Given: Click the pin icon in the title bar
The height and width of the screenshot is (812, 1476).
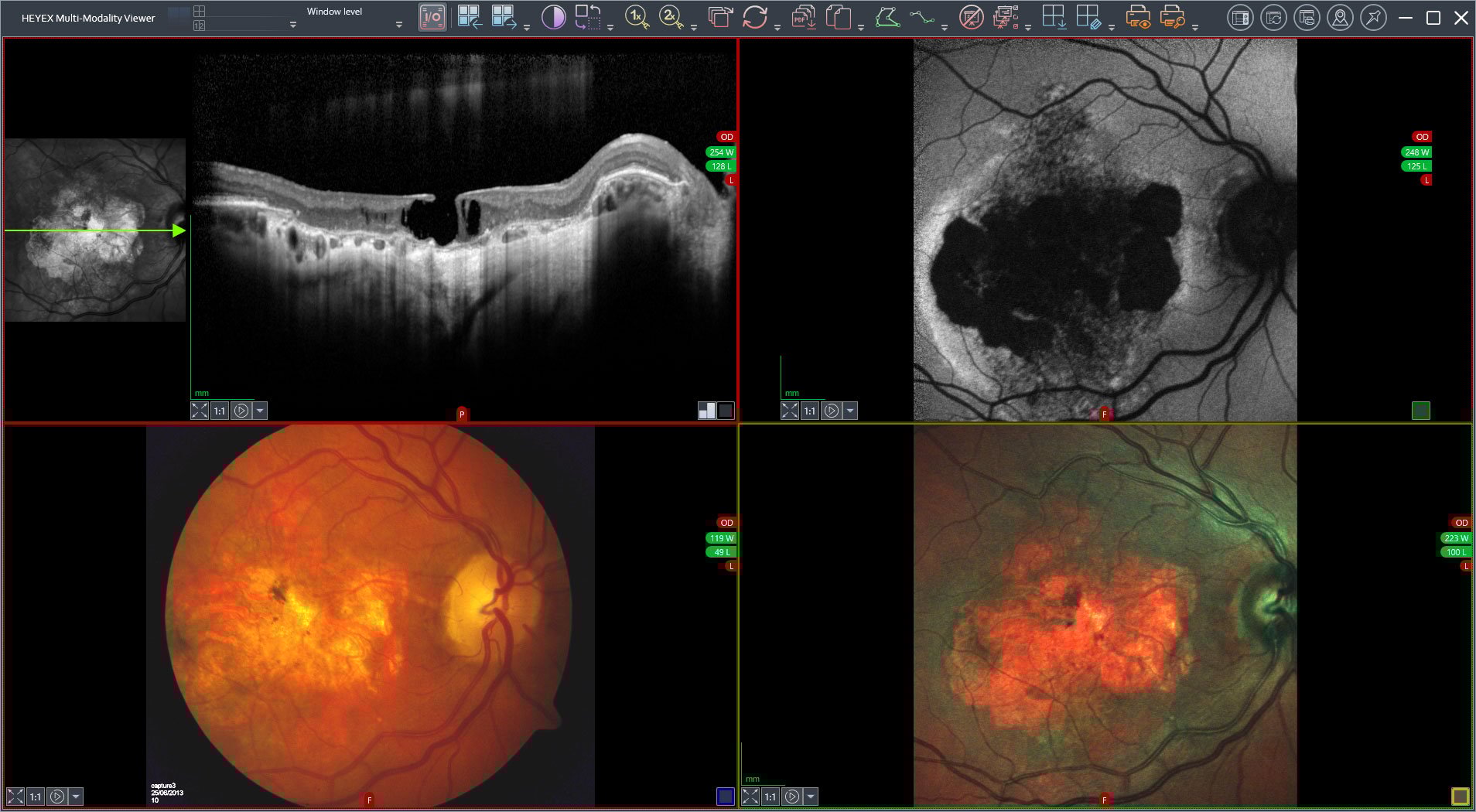Looking at the screenshot, I should point(1373,17).
